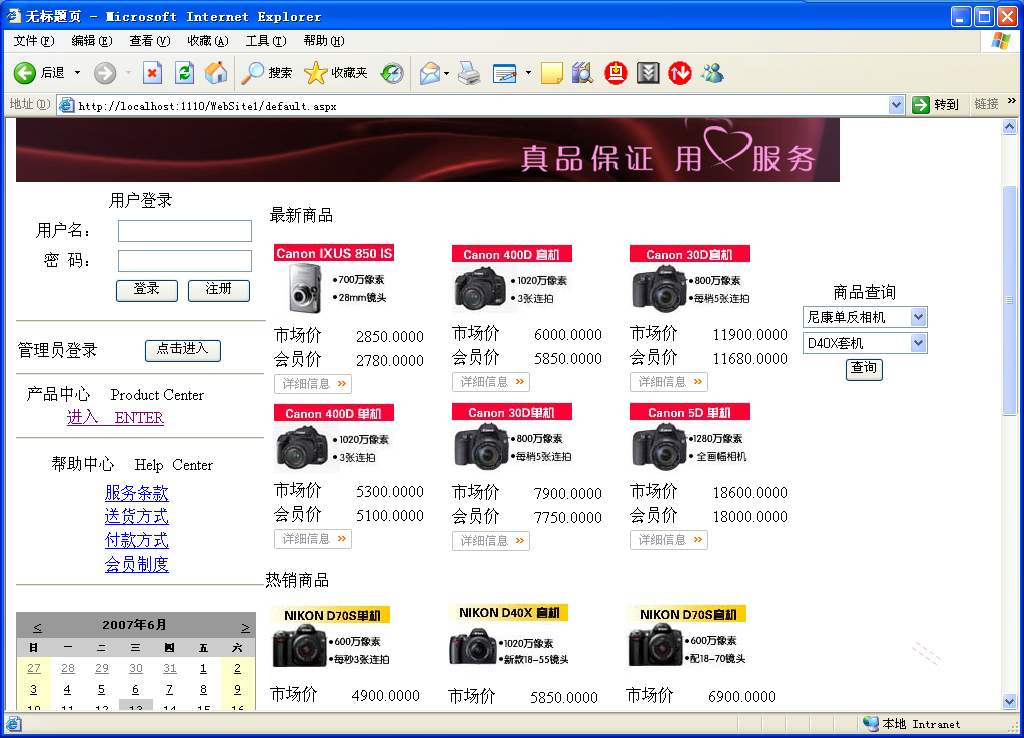Click the 点击进入 admin login button
This screenshot has height=738, width=1024.
coord(183,350)
